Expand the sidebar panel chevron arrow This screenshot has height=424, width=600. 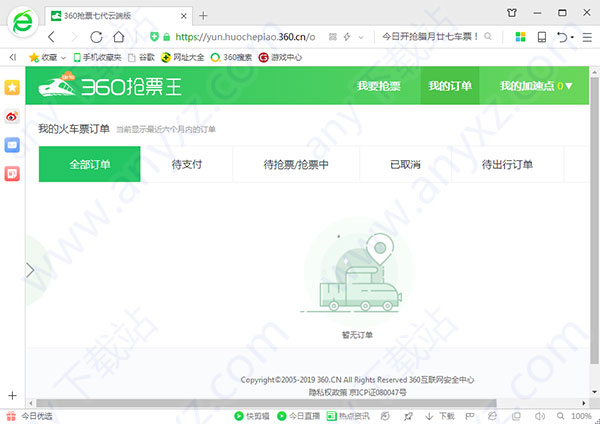30,270
